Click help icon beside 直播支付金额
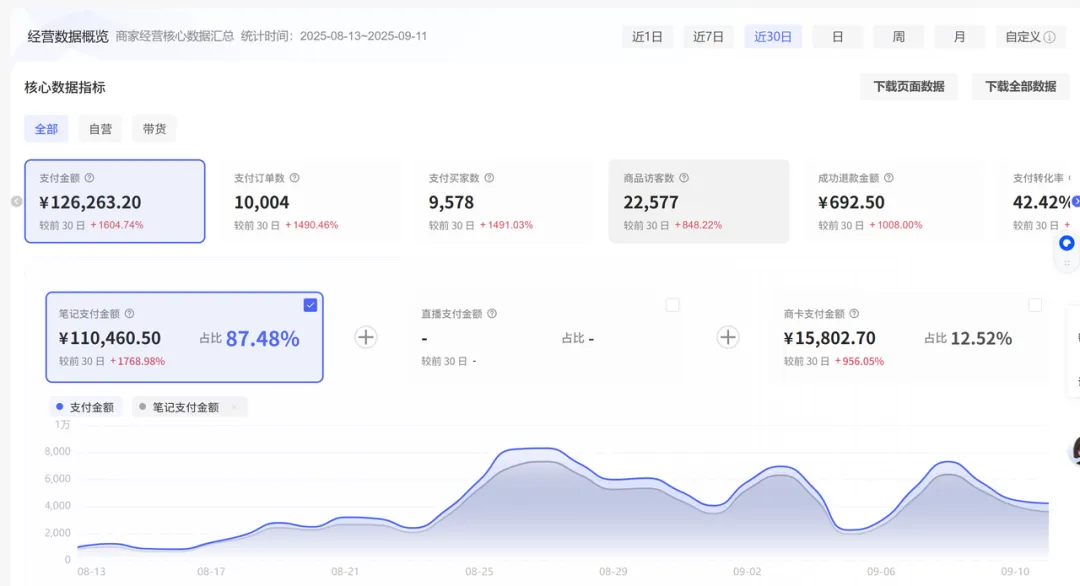 [492, 314]
